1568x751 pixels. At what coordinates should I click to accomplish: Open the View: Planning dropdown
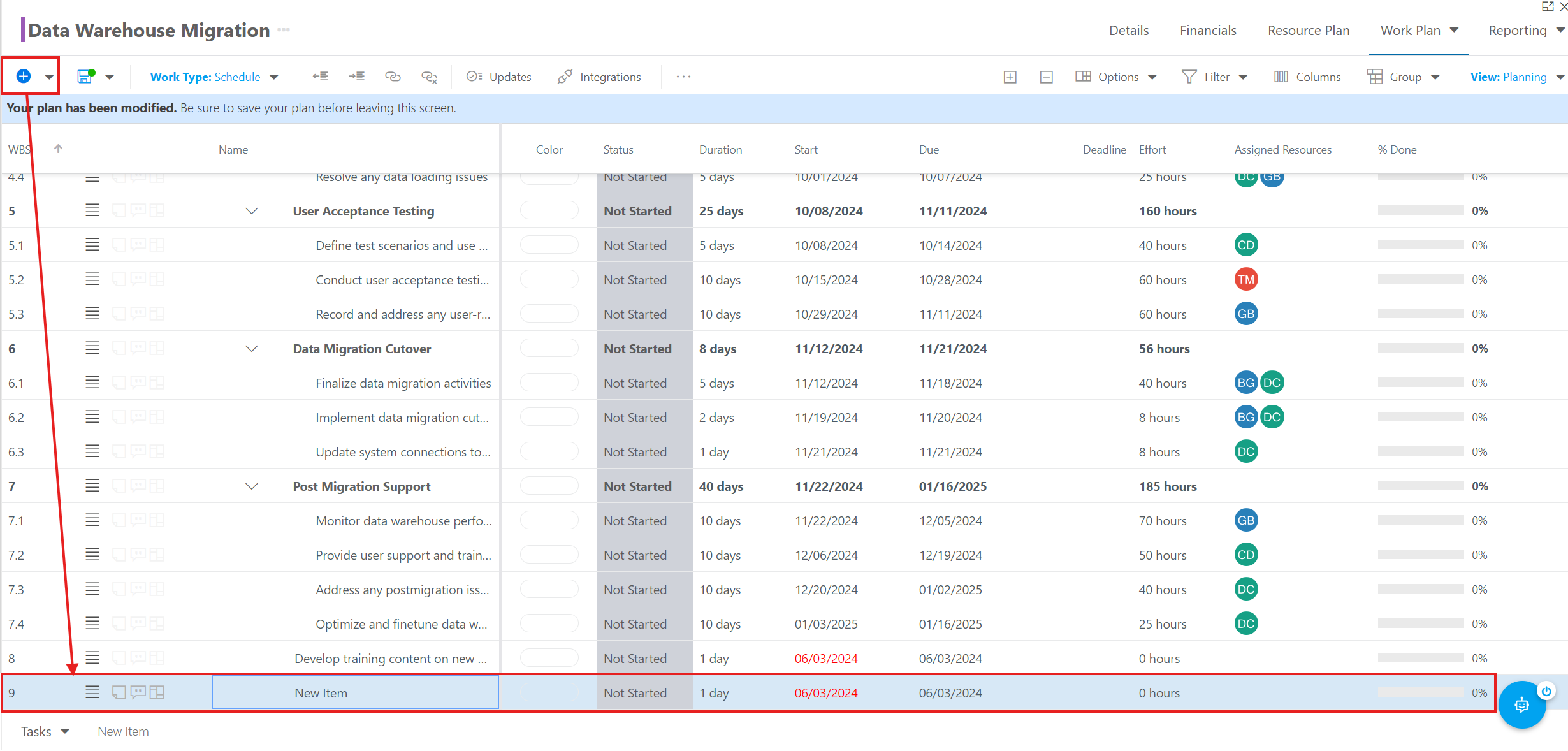tap(1517, 77)
